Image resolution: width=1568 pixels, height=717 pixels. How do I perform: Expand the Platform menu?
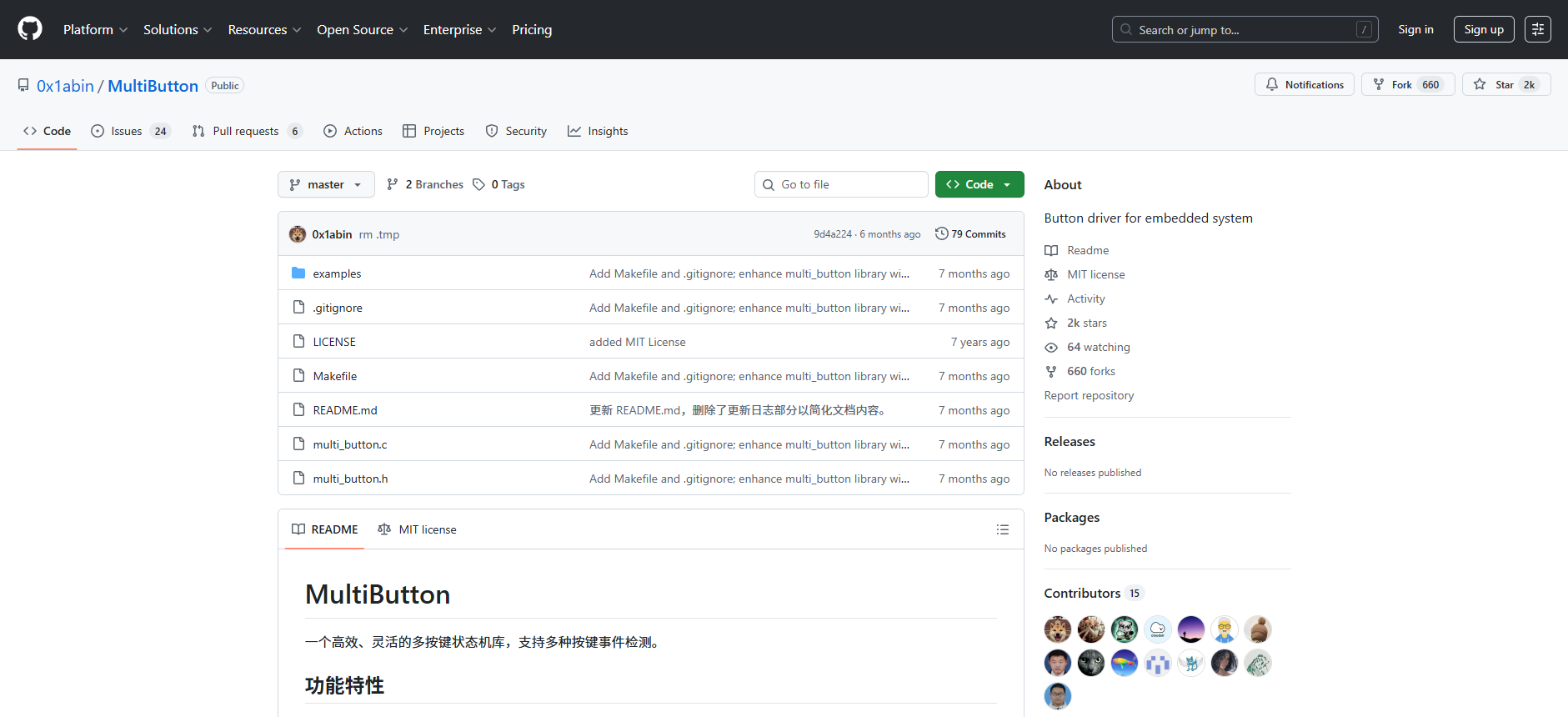coord(95,29)
